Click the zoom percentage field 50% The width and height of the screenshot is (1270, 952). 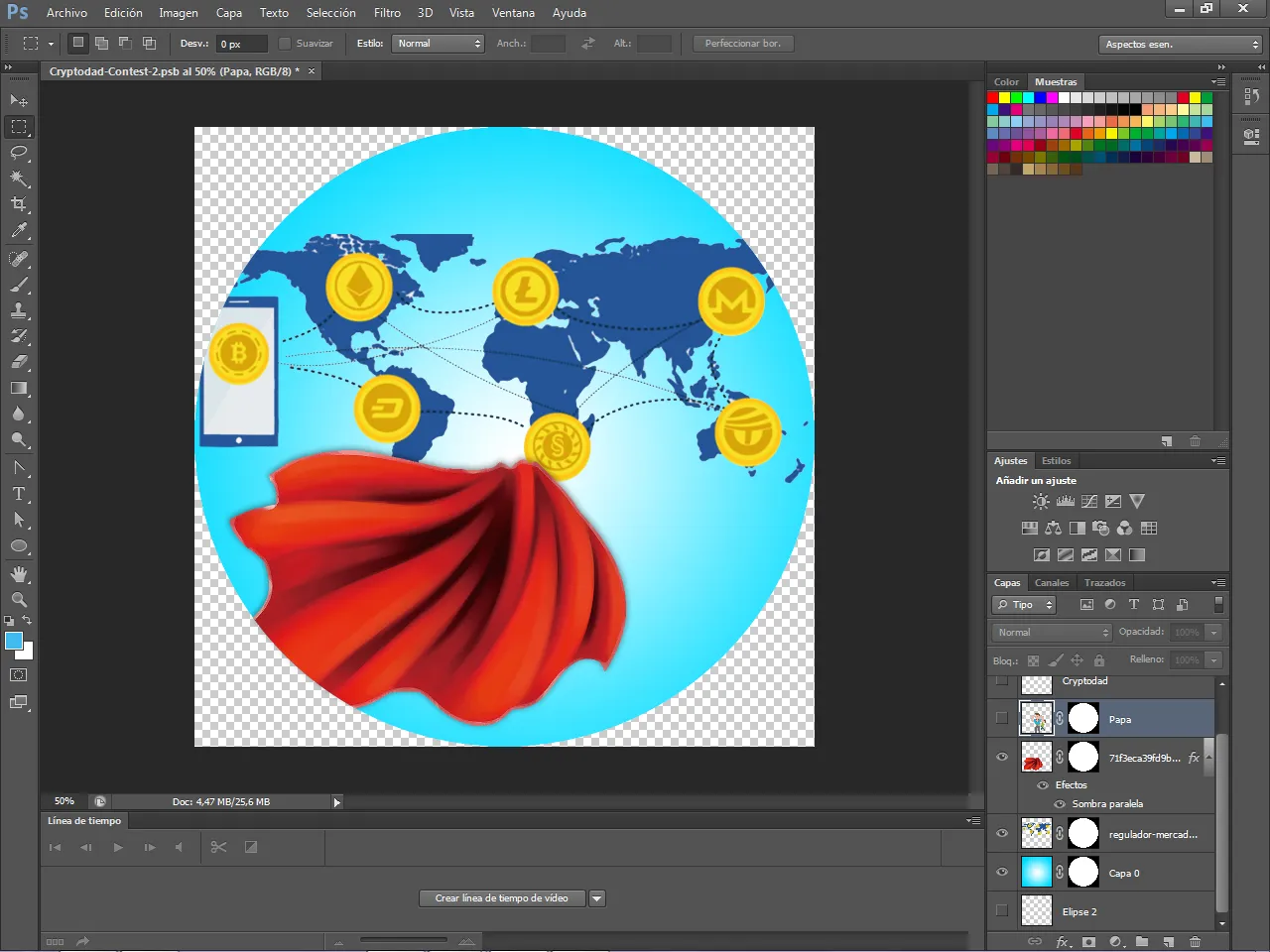click(64, 801)
